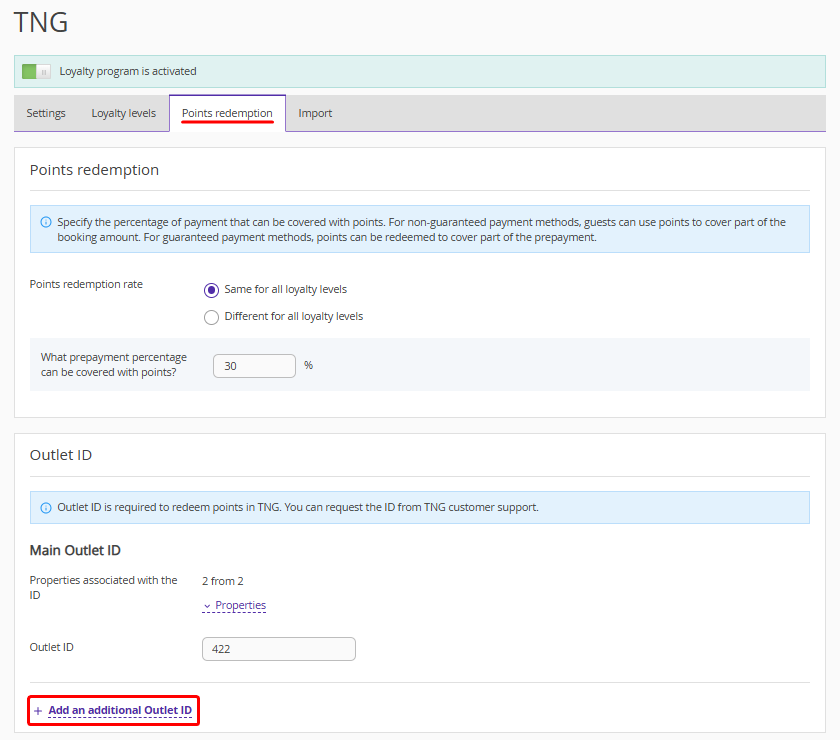Click the TNG page title
840x740 pixels.
click(41, 22)
